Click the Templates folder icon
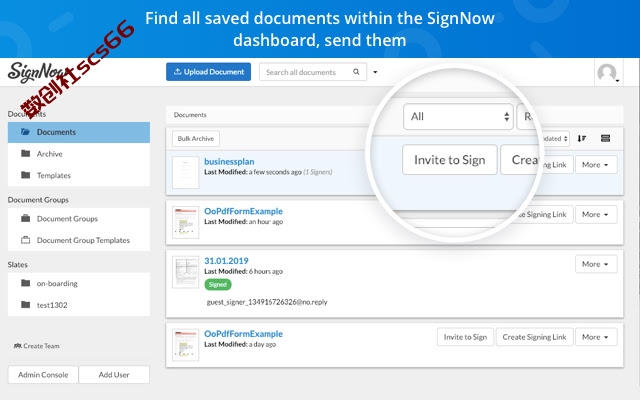640x400 pixels. [25, 175]
